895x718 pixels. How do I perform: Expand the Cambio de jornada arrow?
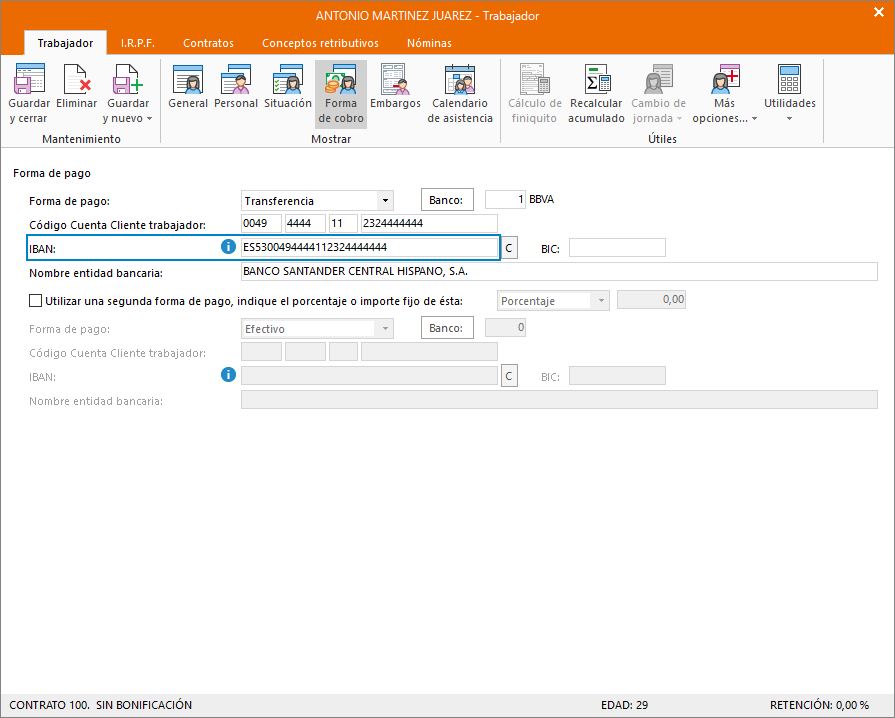click(x=679, y=119)
